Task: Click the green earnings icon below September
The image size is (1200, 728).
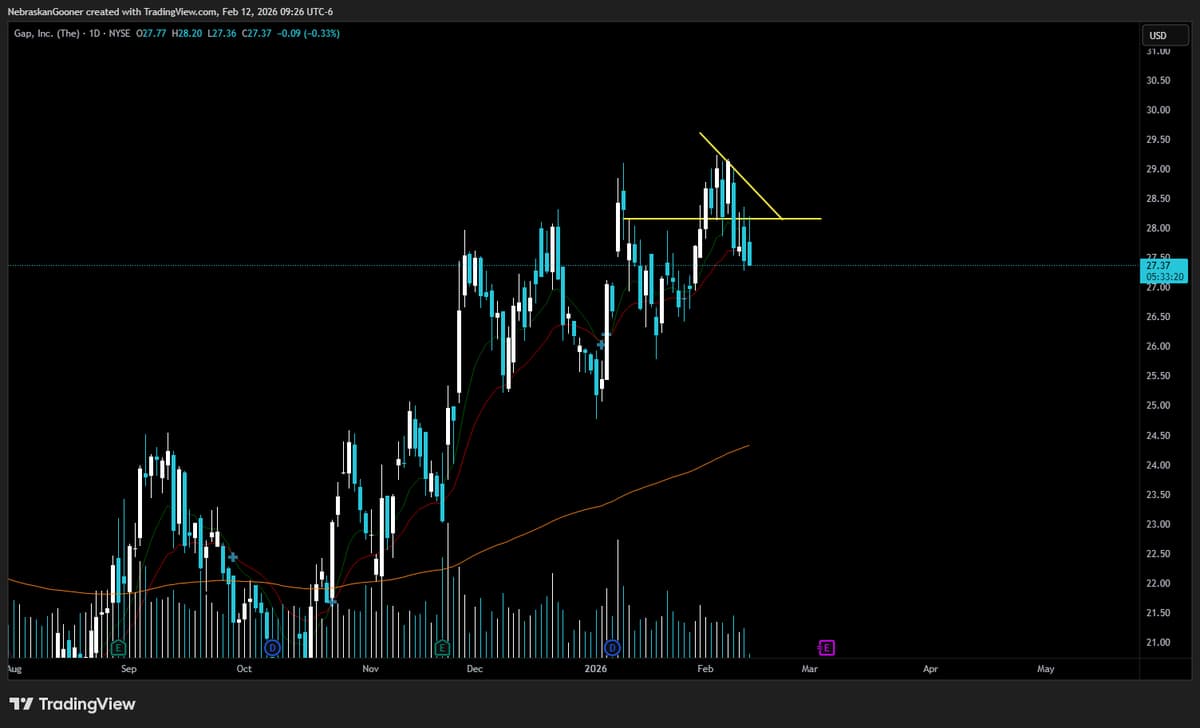Action: click(120, 647)
